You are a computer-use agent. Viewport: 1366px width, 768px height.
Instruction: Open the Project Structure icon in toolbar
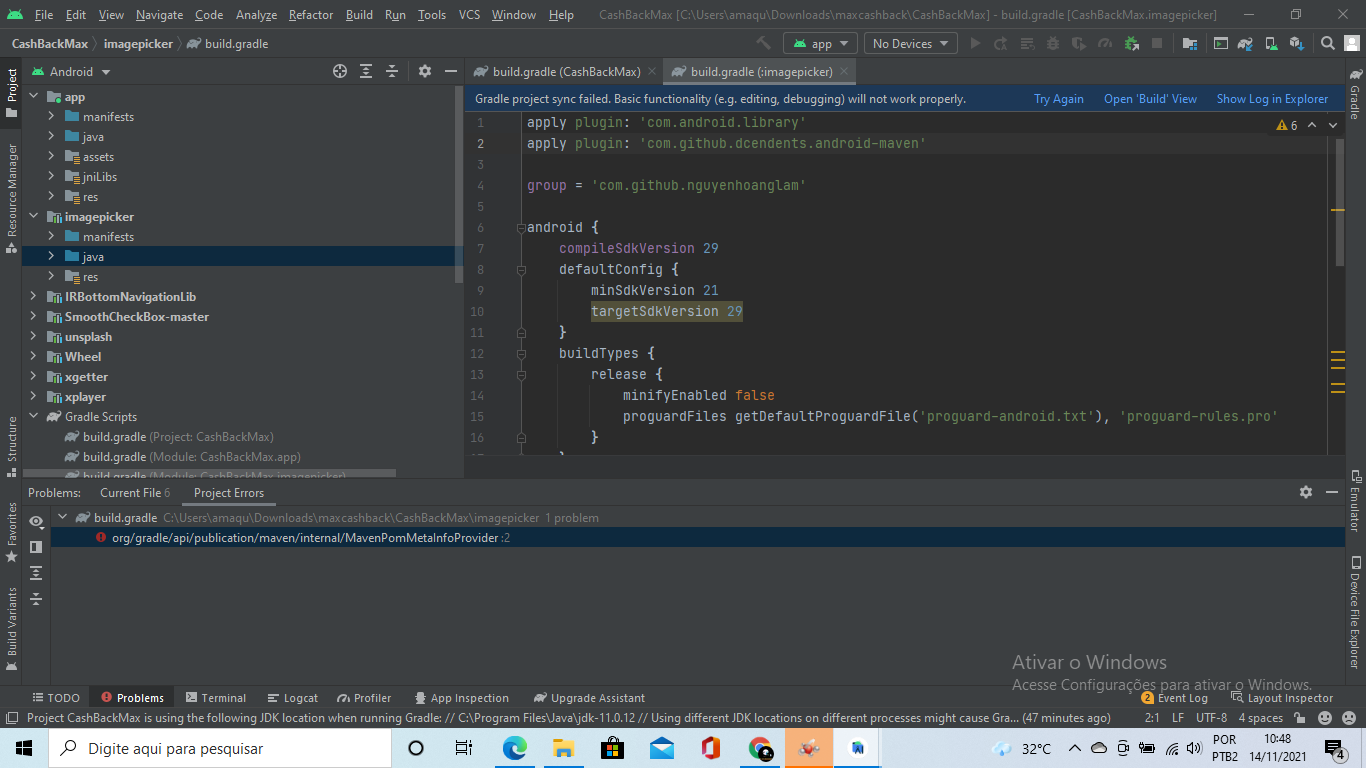(x=1189, y=44)
